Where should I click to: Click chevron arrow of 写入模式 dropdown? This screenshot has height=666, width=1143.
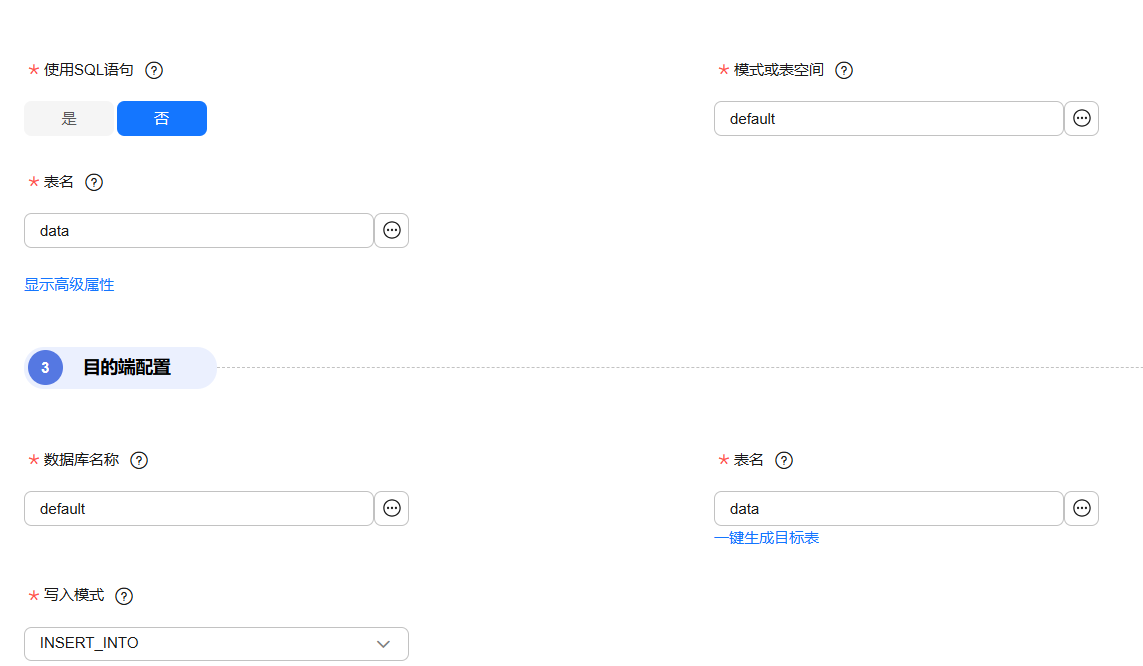[383, 643]
